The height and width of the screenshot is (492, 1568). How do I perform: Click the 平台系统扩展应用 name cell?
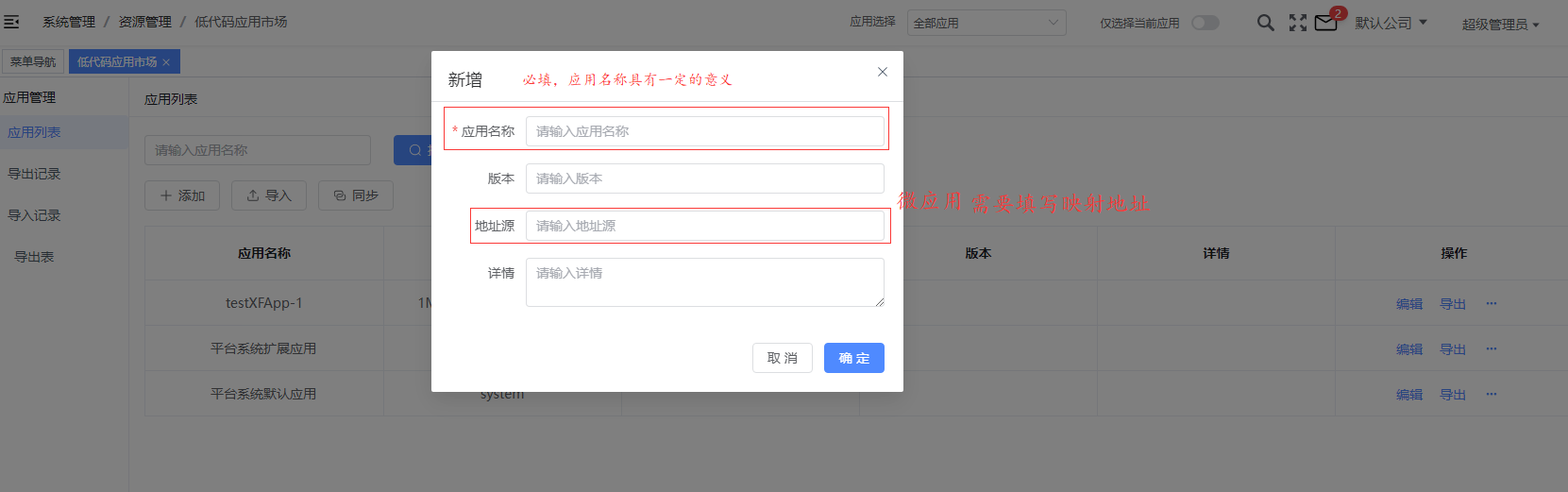pos(264,348)
